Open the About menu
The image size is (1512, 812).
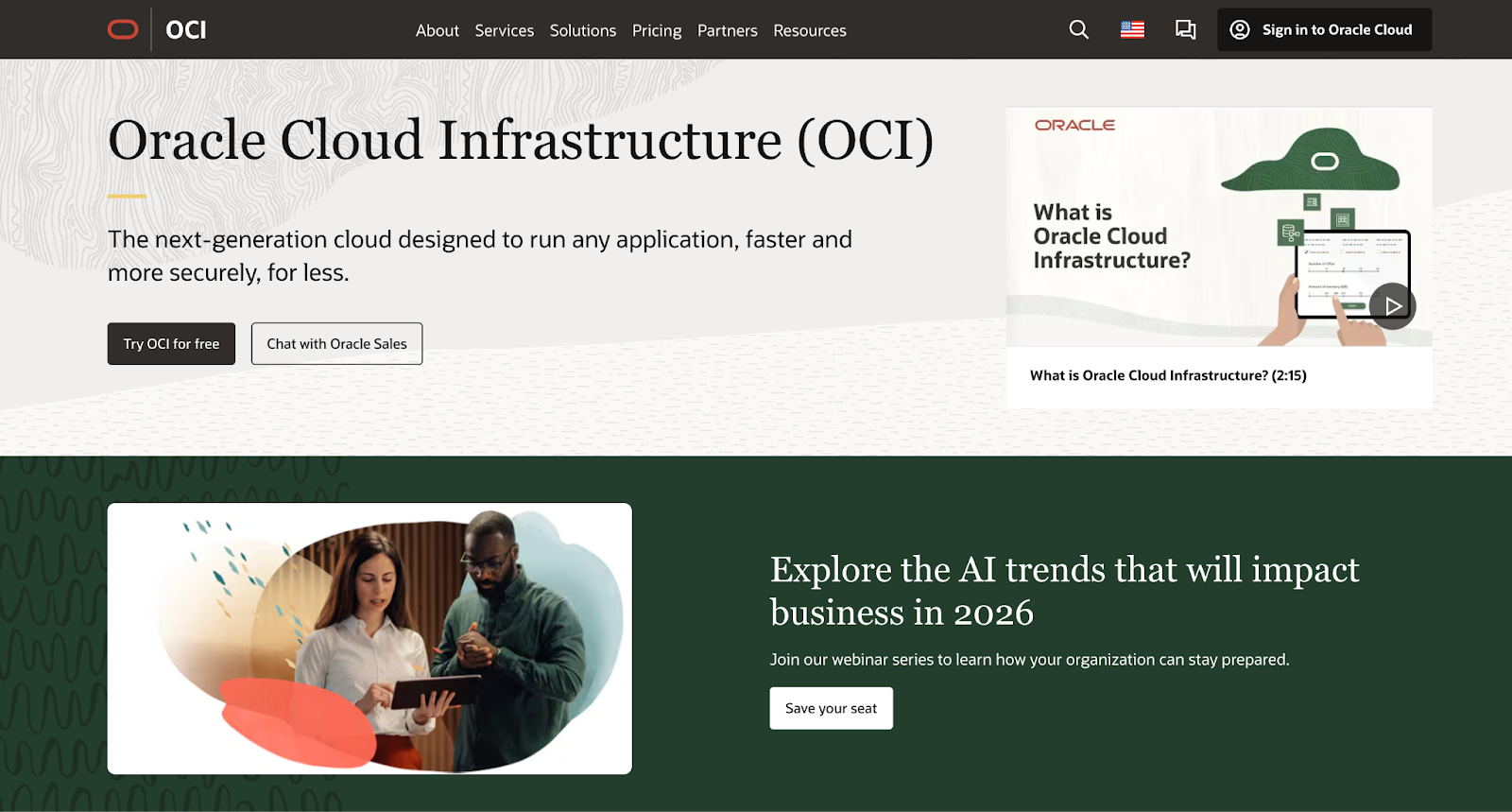point(438,30)
